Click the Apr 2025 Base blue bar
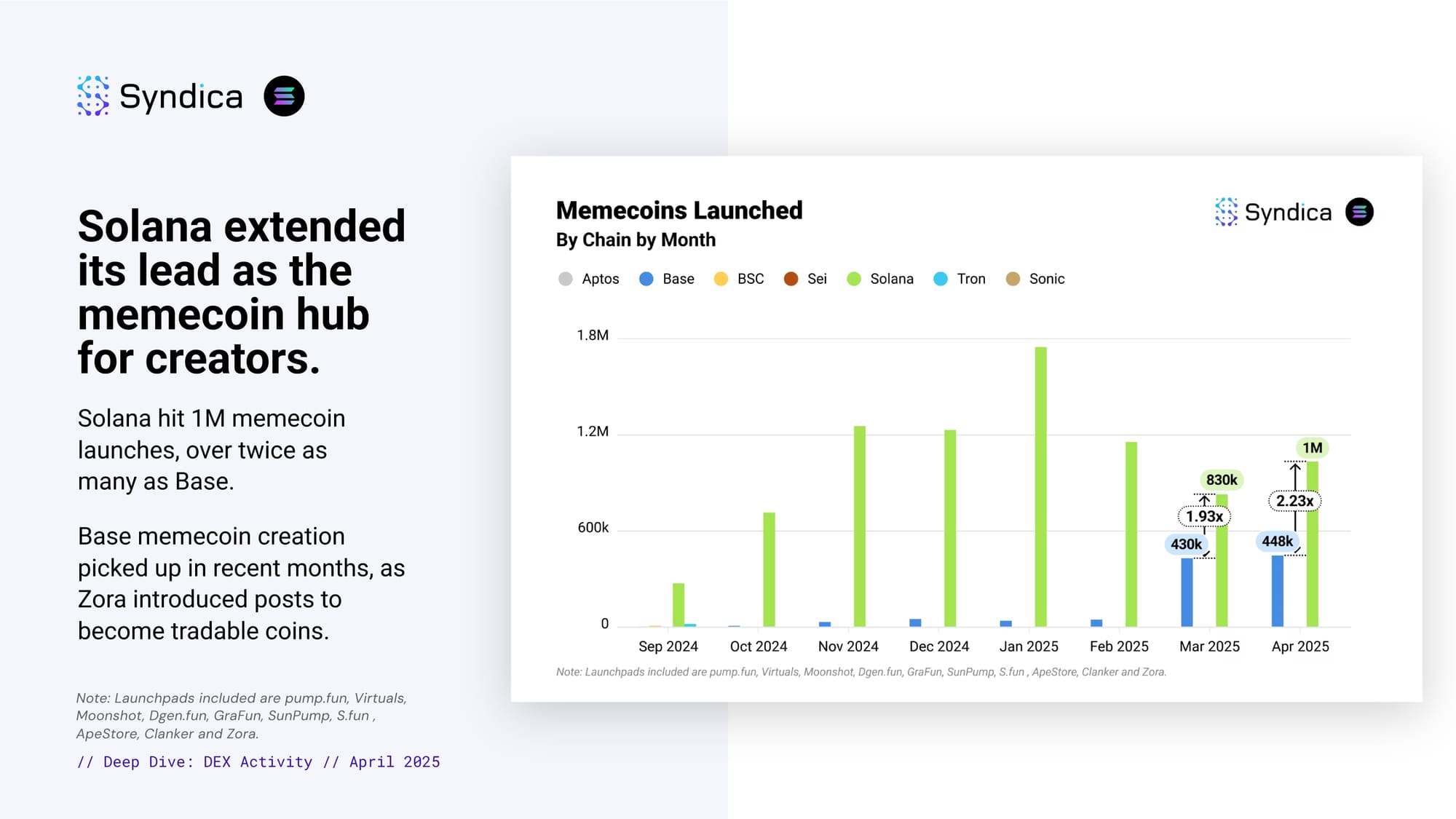Viewport: 1456px width, 819px height. 1278,590
